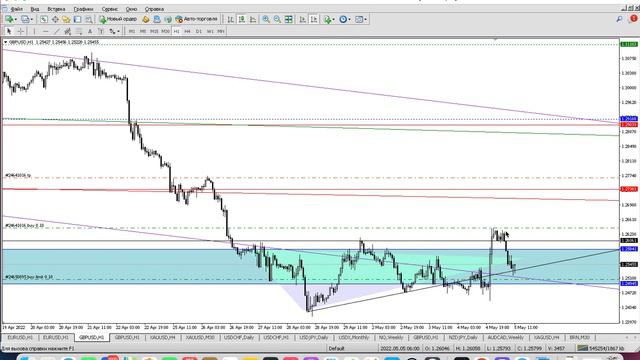The image size is (640, 360).
Task: Switch timeframe to M5
Action: click(143, 31)
